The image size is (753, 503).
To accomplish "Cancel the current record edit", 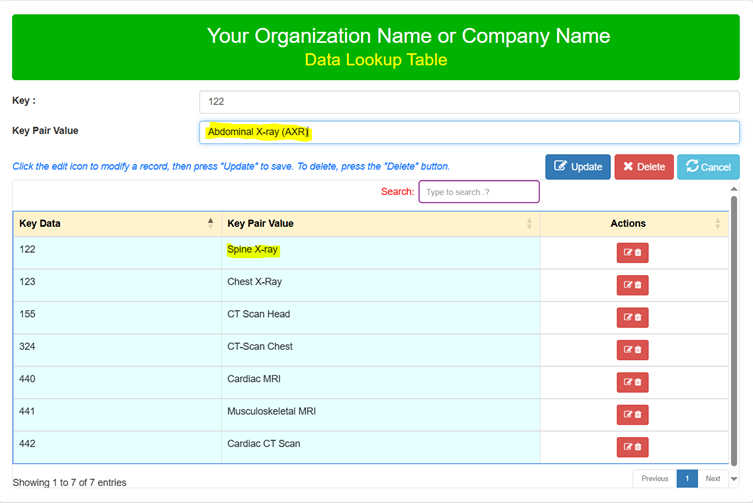I will (708, 166).
